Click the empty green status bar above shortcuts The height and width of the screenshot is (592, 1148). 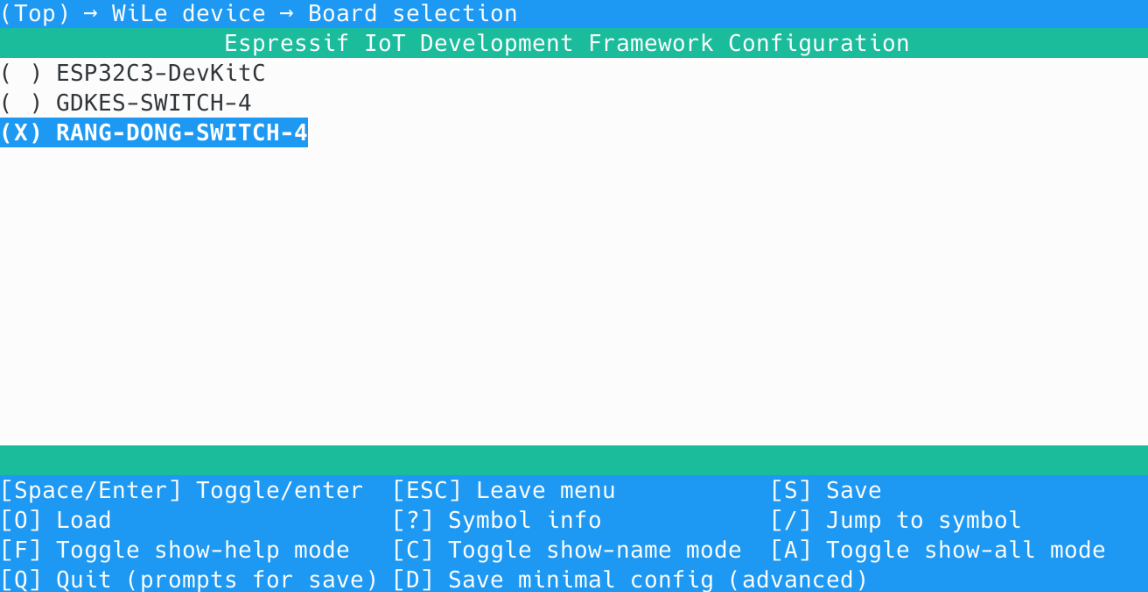pyautogui.click(x=574, y=460)
